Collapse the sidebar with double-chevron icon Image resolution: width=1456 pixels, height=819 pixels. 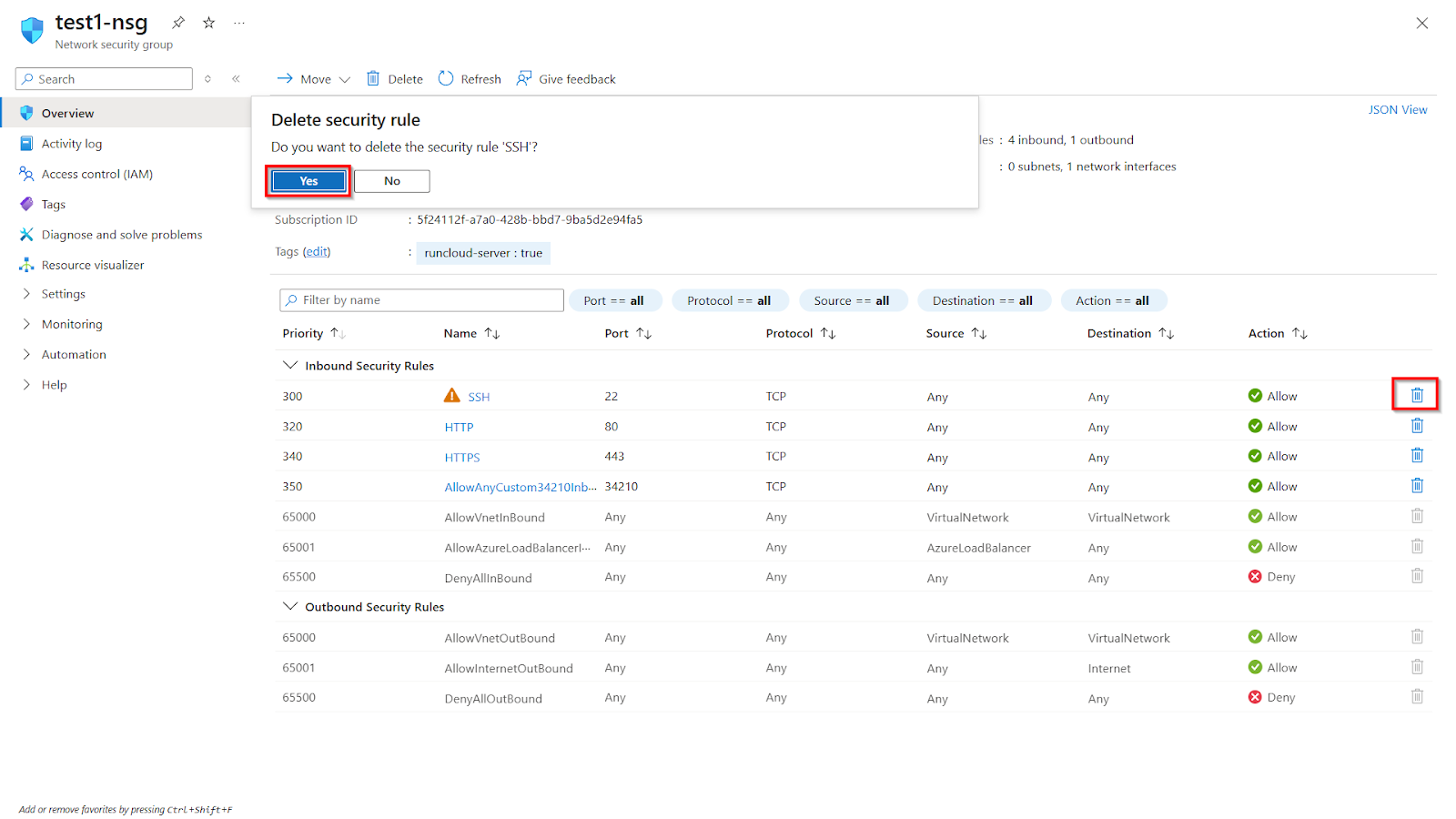point(236,79)
